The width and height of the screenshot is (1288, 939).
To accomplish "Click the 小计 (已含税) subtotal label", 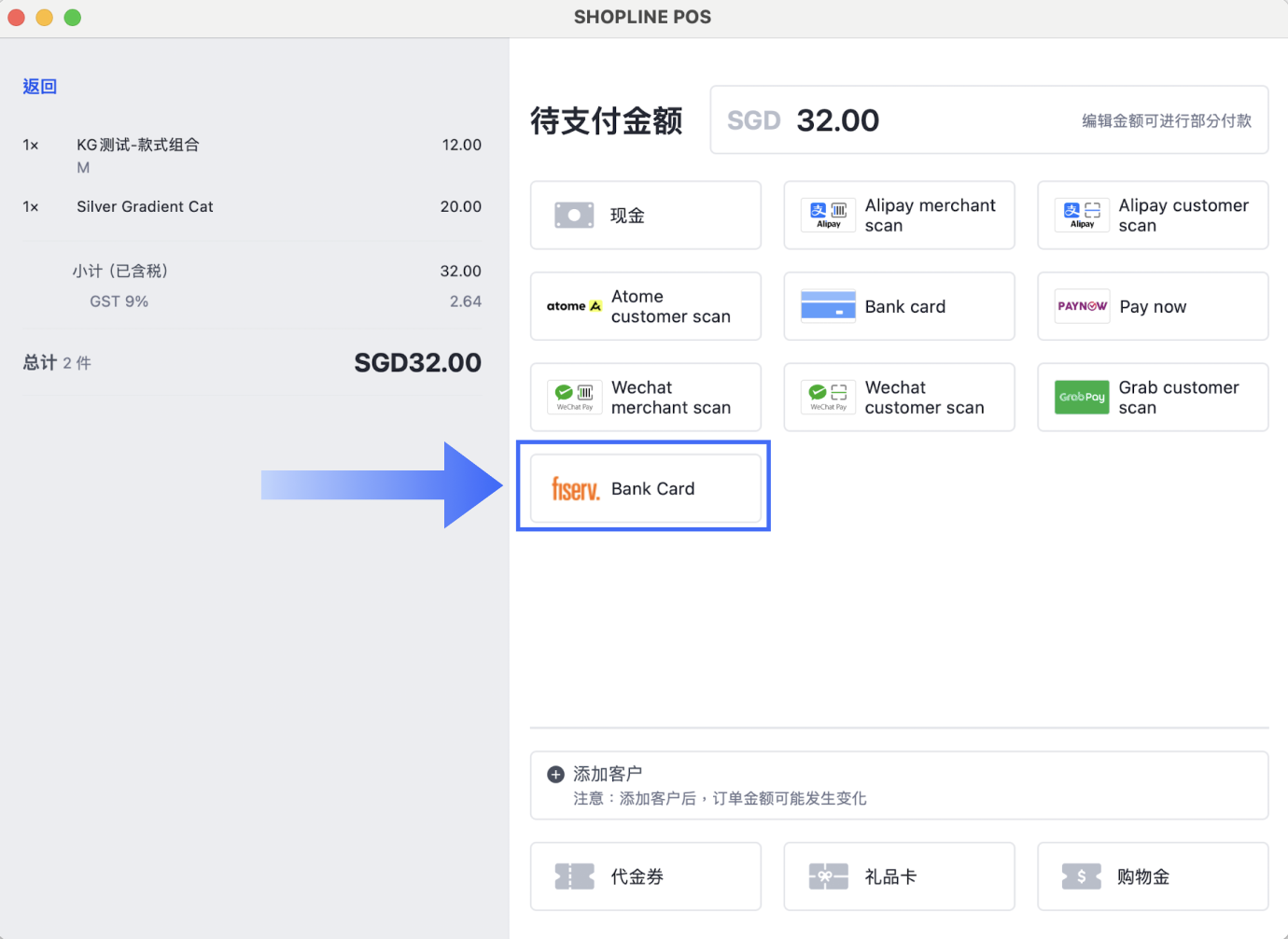I will [120, 271].
